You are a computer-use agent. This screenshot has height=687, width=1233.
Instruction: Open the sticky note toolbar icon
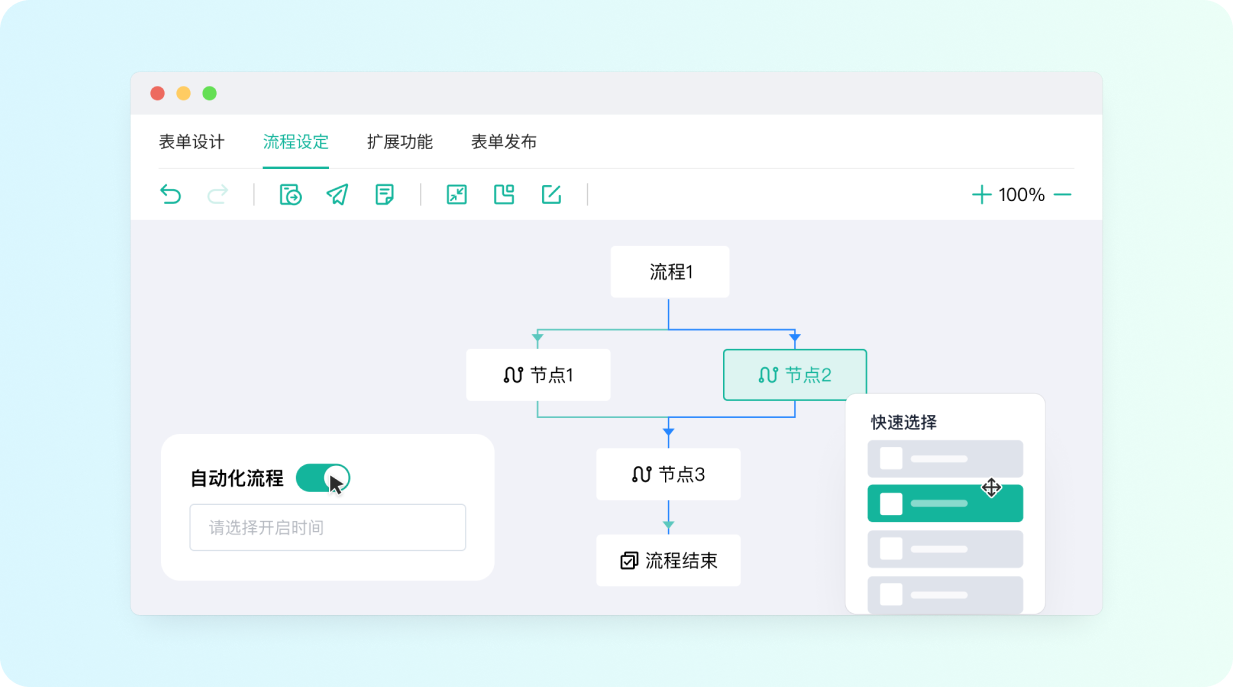click(x=384, y=194)
